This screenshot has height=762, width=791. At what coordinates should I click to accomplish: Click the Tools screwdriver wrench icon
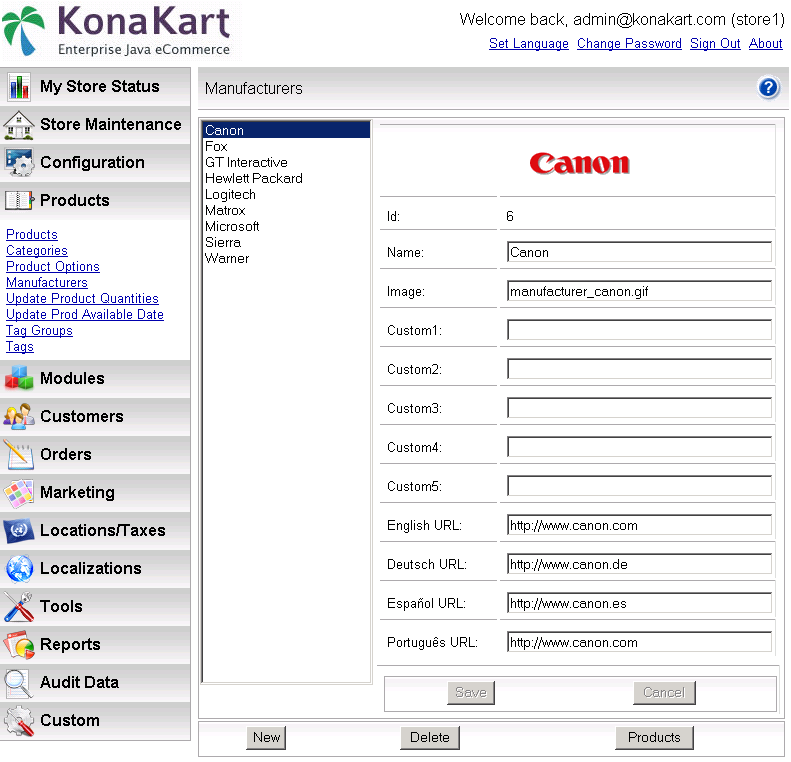pos(19,607)
